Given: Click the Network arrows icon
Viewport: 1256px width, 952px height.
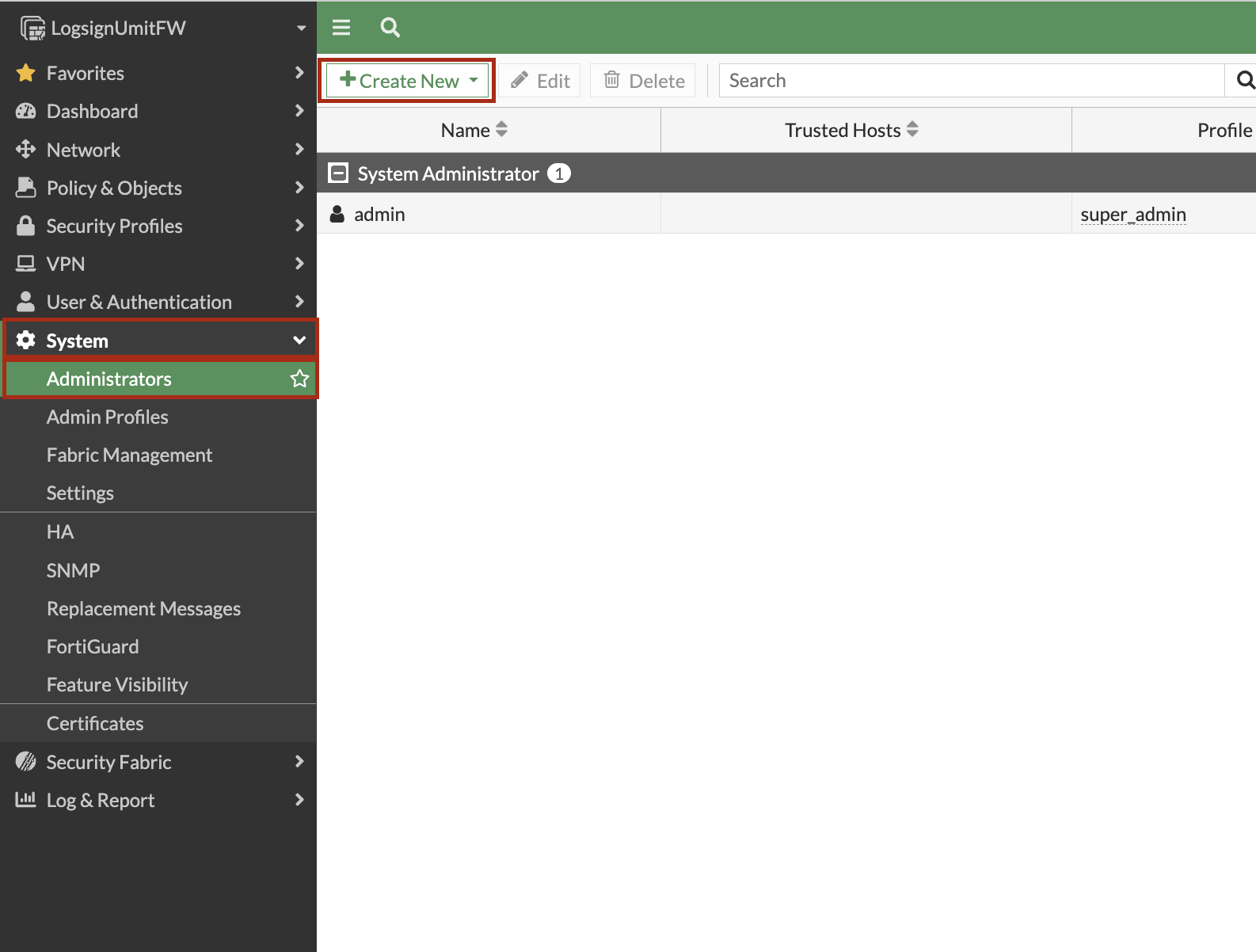Looking at the screenshot, I should (x=26, y=149).
